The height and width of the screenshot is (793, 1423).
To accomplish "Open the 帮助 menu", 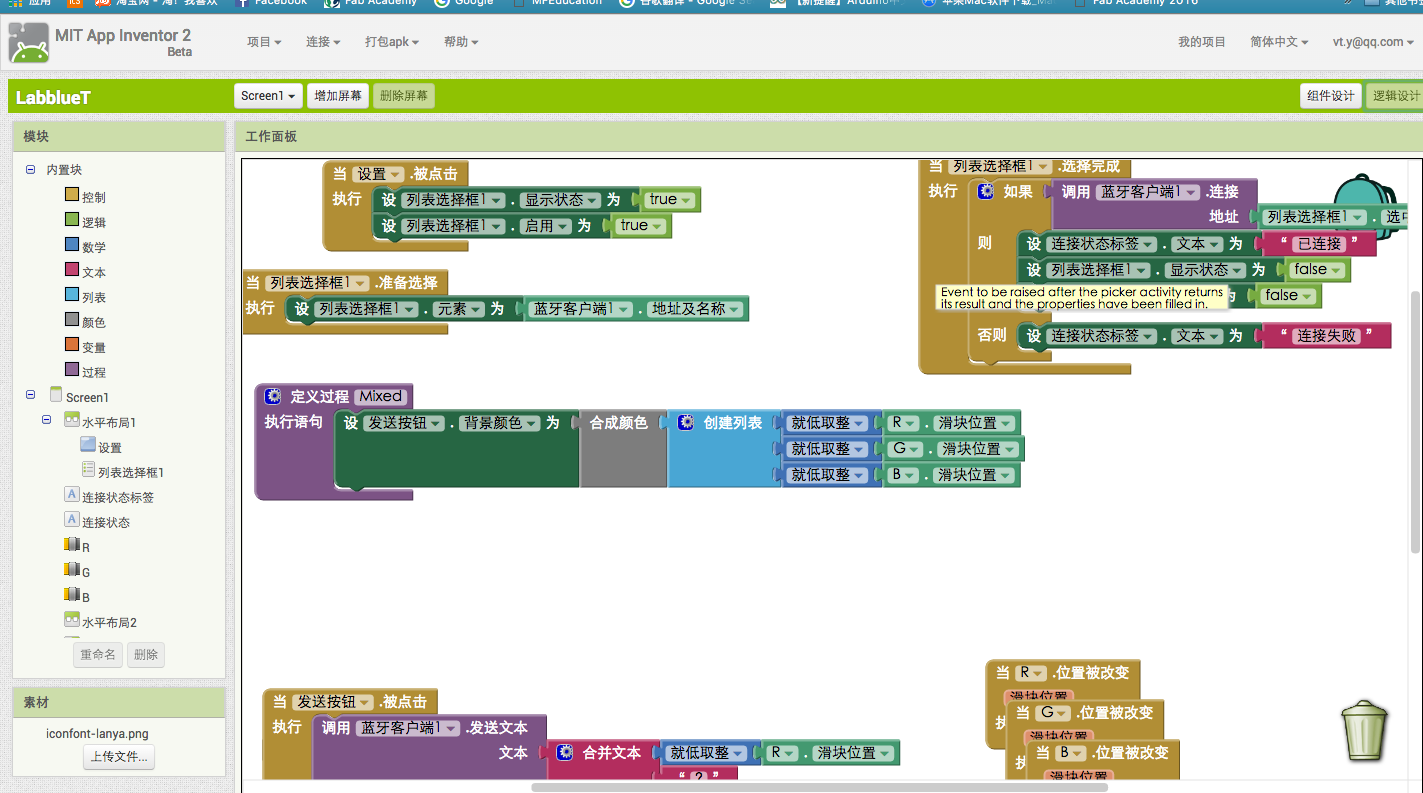I will [461, 42].
